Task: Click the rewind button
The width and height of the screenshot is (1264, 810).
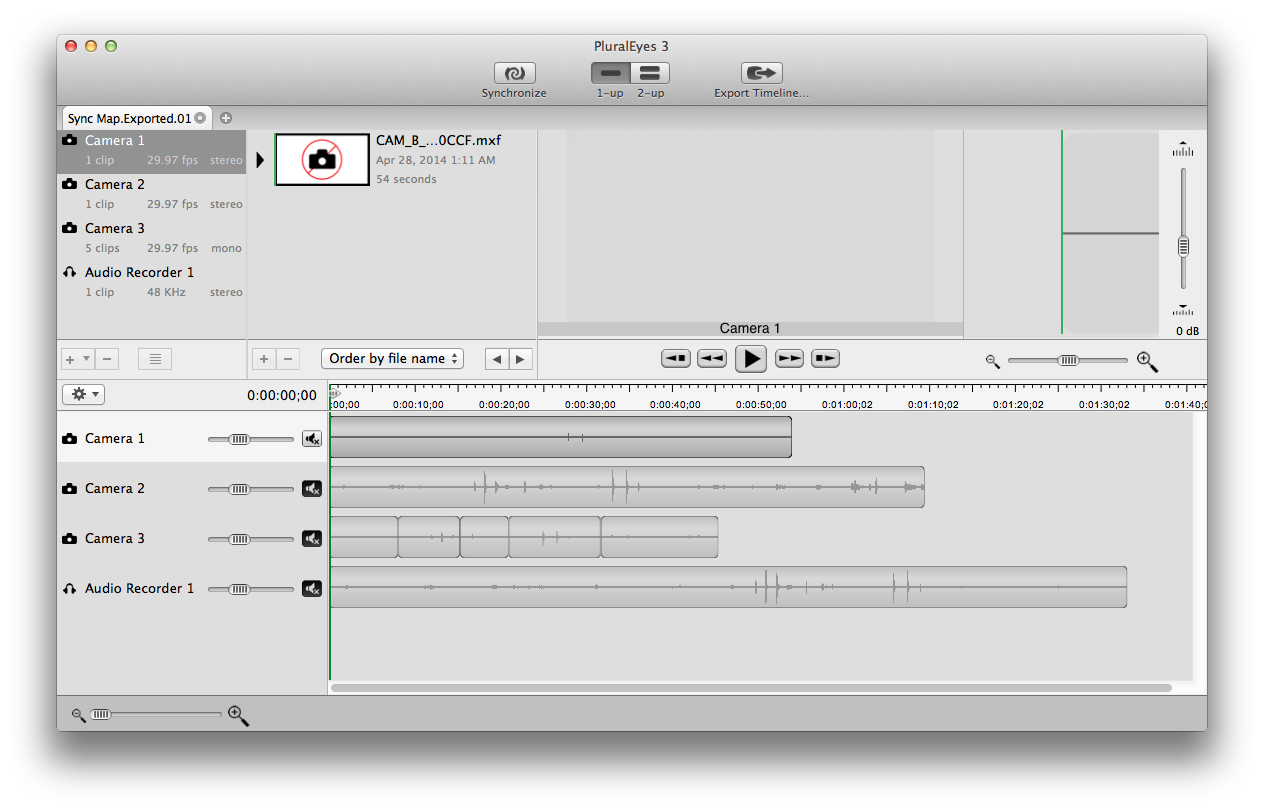Action: click(712, 358)
